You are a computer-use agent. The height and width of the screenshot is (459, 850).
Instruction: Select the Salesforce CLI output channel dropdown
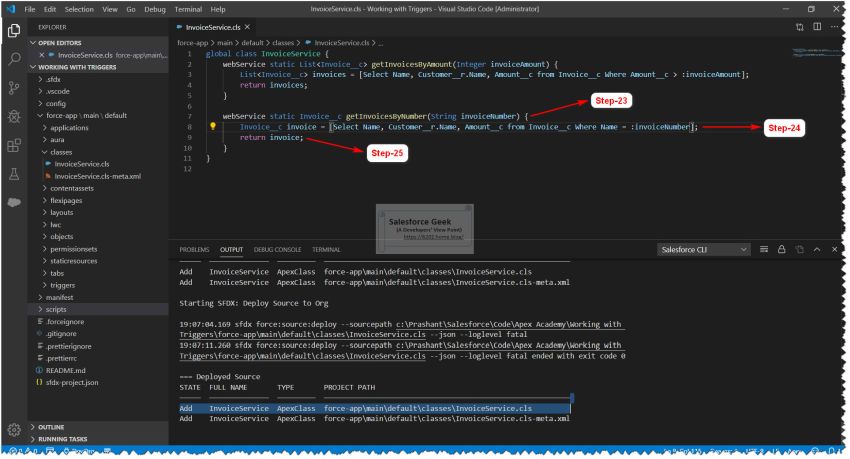tap(704, 249)
